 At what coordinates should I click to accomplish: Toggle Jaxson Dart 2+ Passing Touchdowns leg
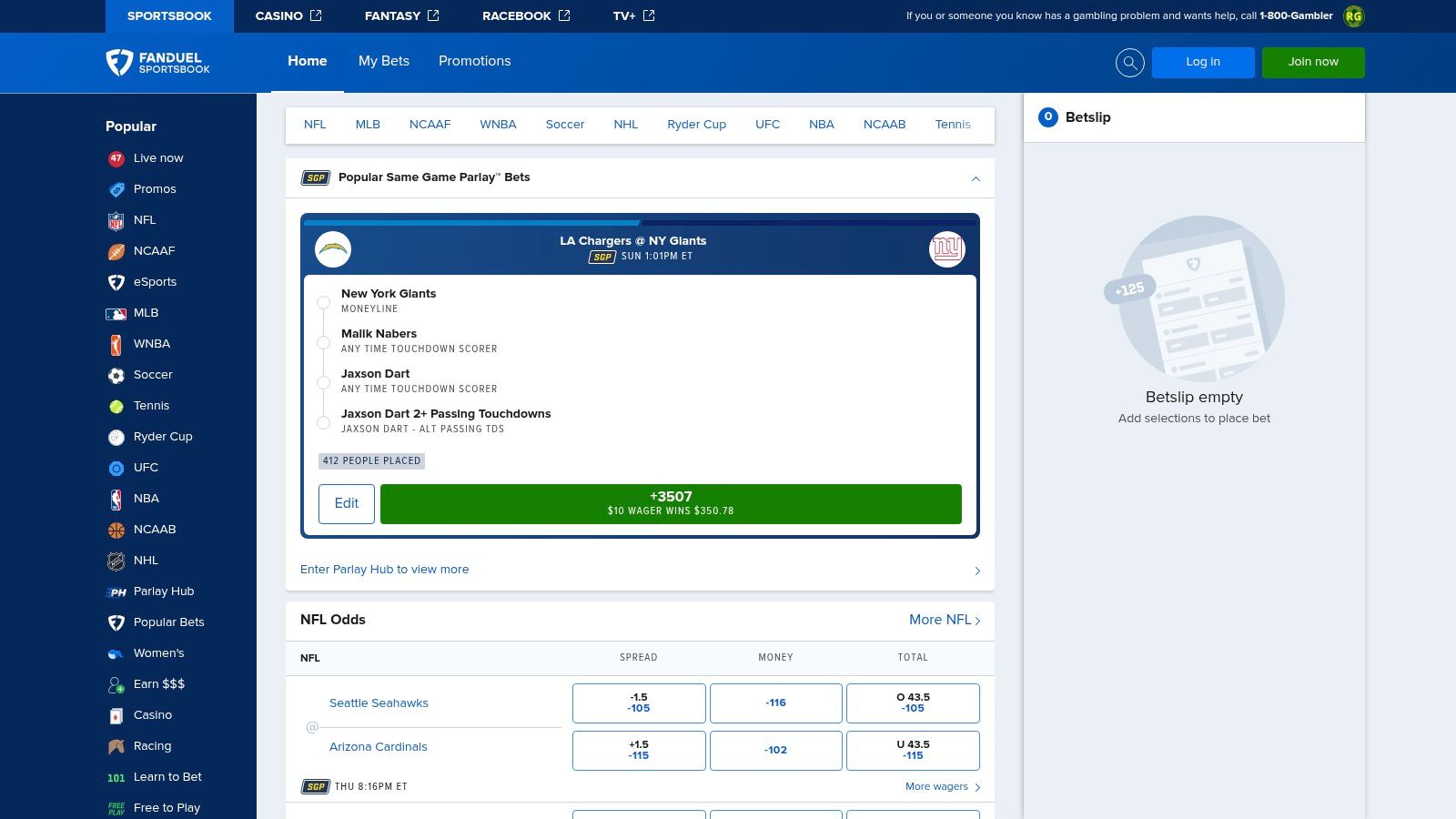click(323, 422)
